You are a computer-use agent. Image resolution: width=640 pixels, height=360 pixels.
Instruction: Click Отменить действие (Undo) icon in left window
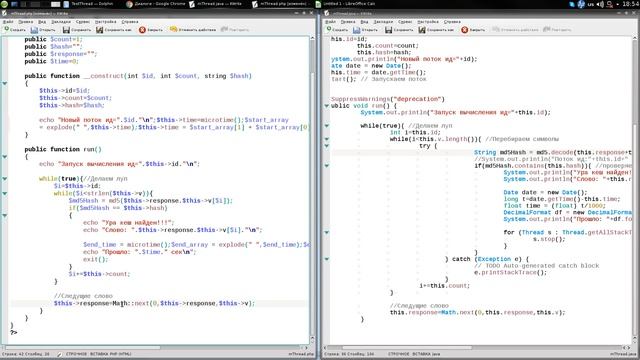click(173, 29)
